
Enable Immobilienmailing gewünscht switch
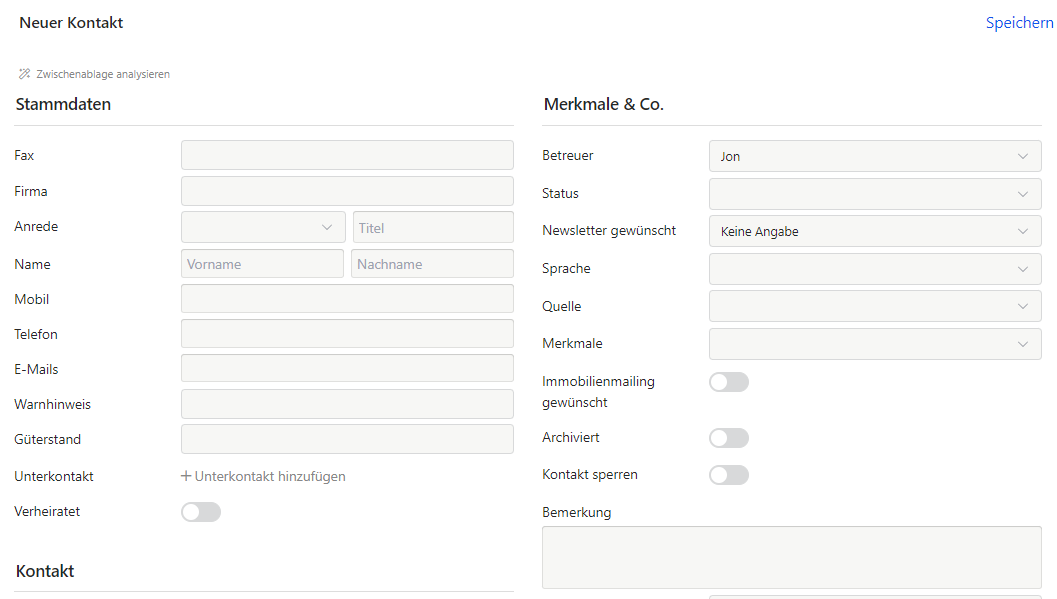(729, 382)
